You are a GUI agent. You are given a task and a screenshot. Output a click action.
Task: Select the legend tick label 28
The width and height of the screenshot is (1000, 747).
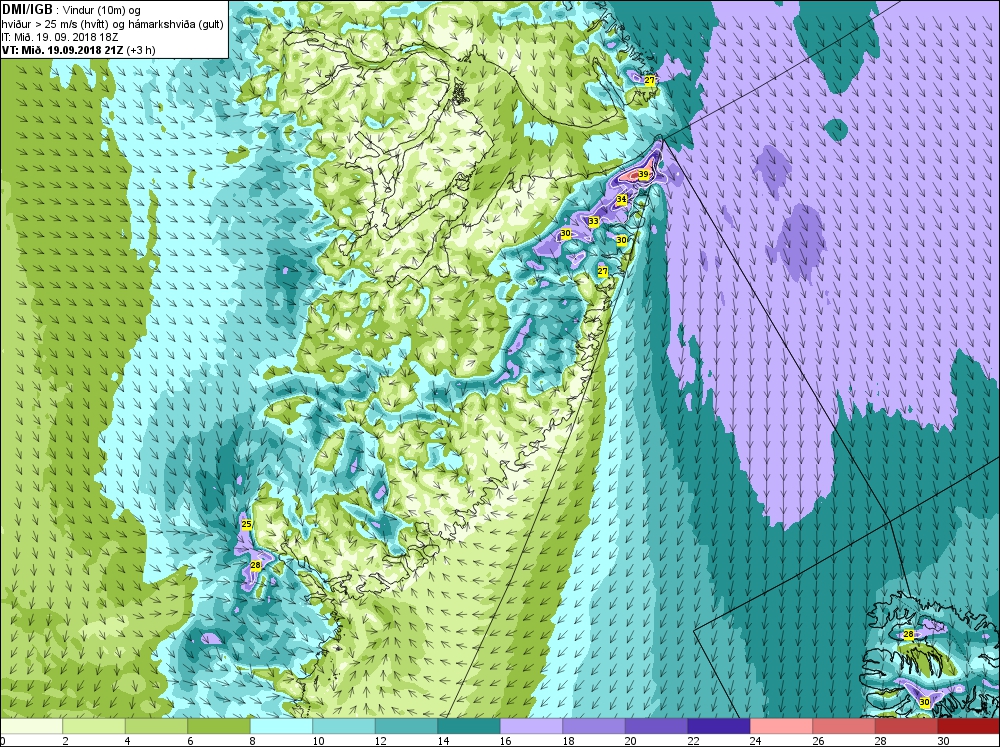881,741
